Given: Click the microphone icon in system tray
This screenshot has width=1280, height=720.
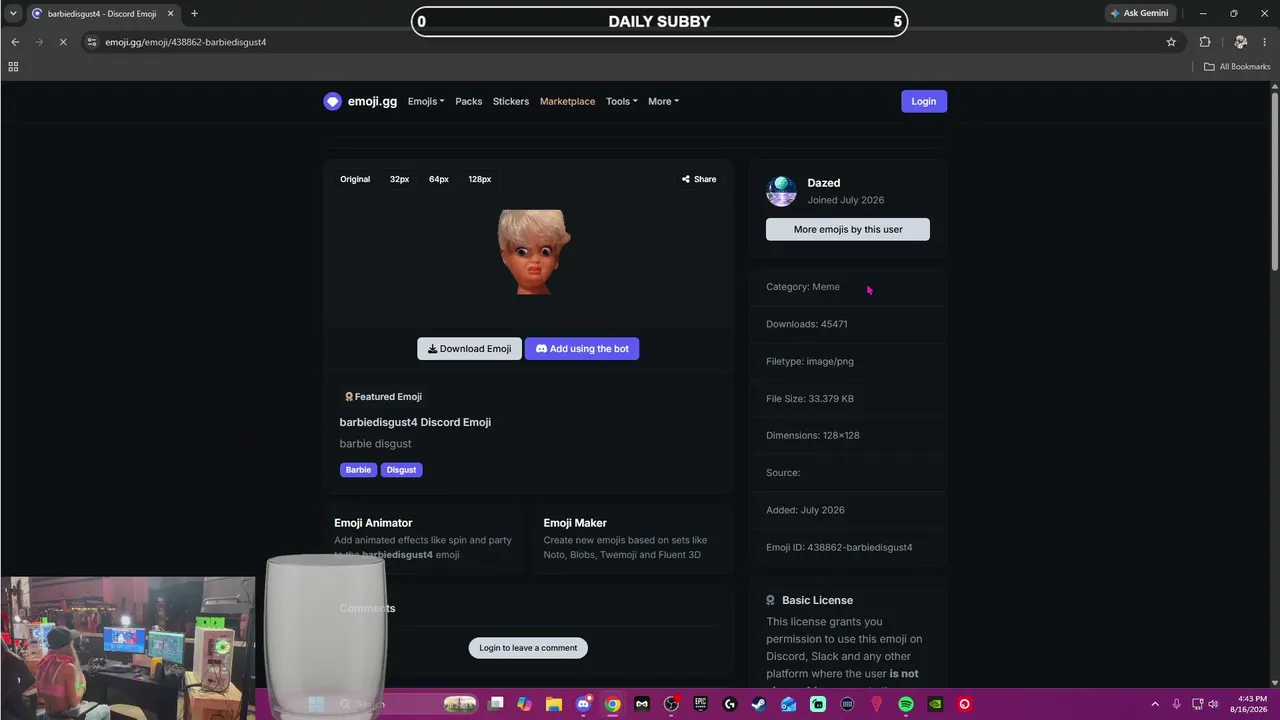Looking at the screenshot, I should 1177,704.
